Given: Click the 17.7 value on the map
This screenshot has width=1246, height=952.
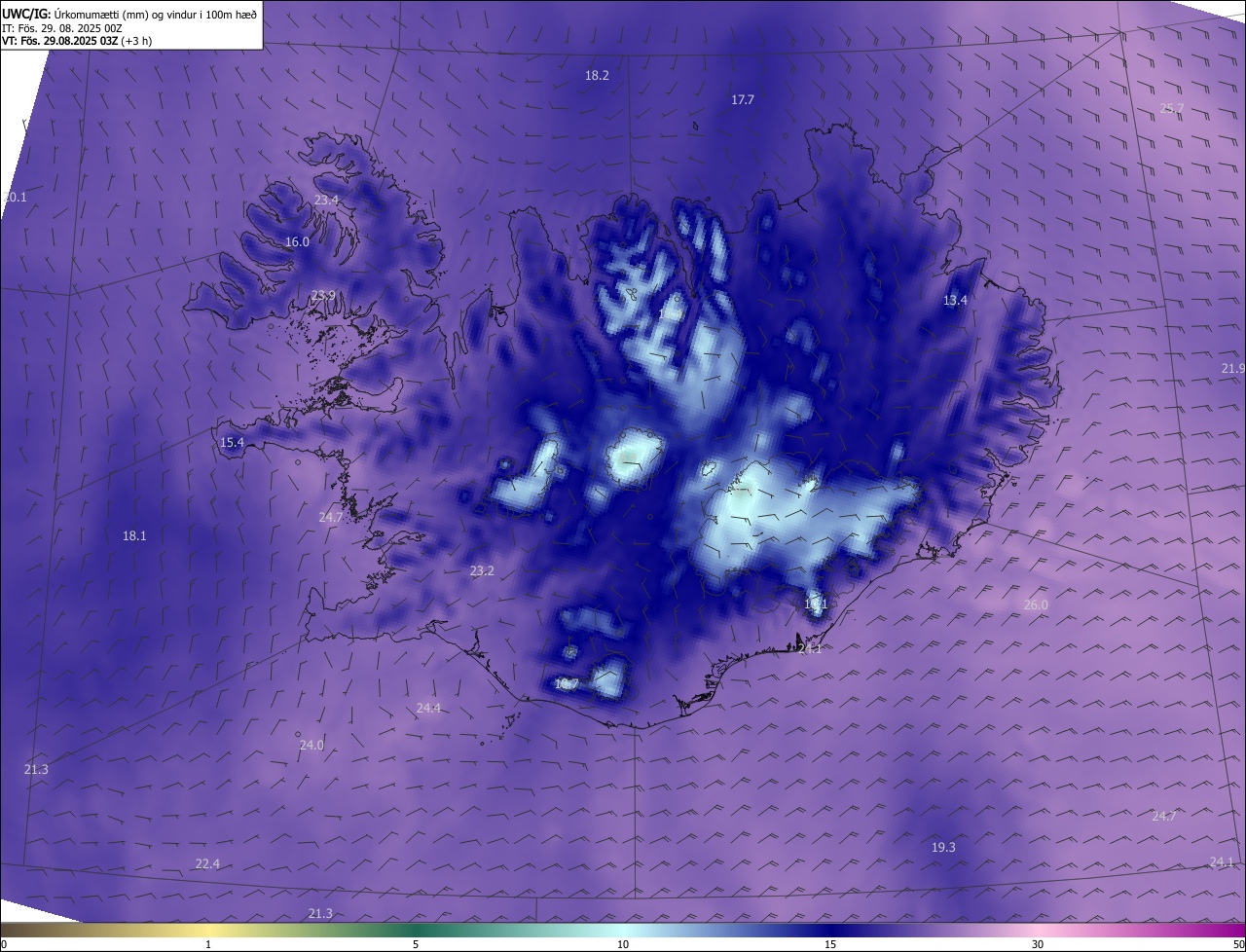Looking at the screenshot, I should tap(743, 99).
